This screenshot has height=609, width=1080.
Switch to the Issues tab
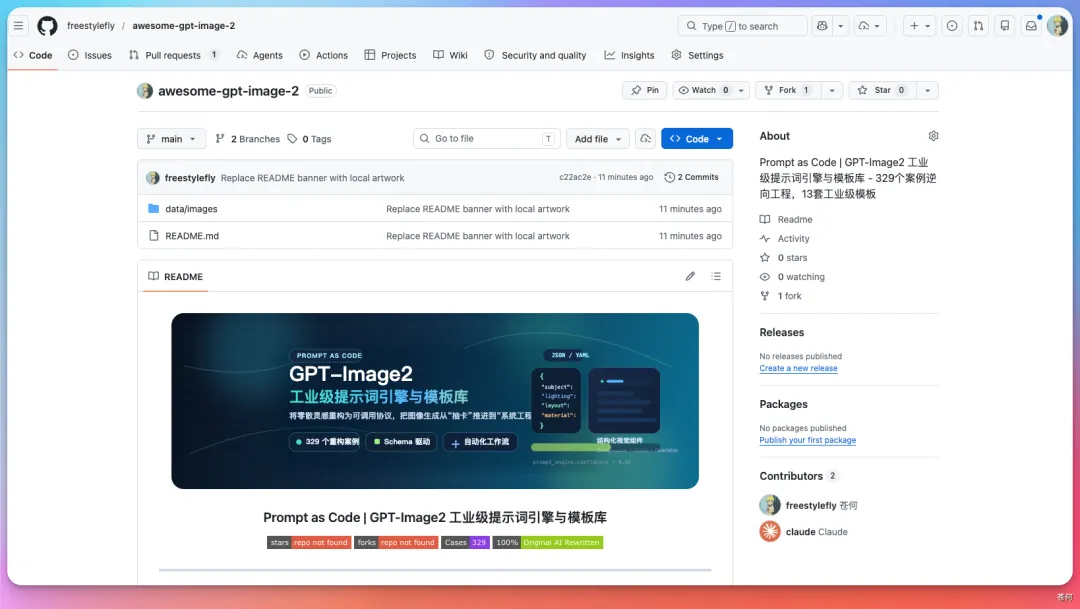click(90, 55)
